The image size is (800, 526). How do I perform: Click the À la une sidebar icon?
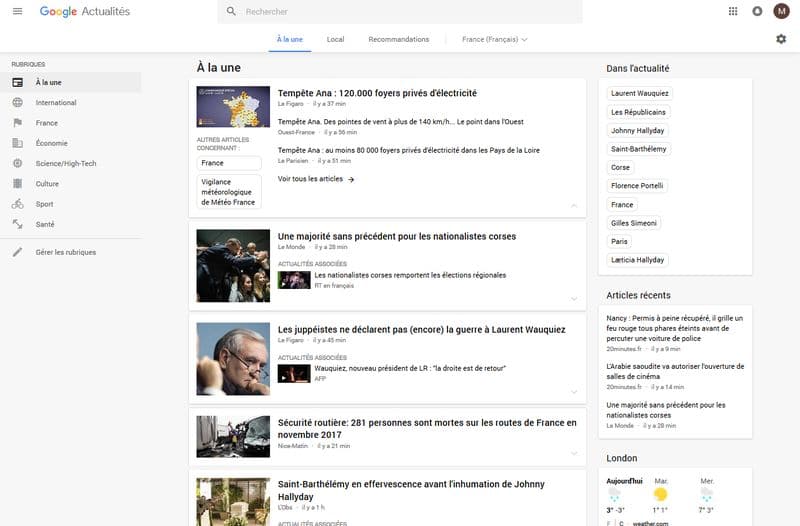click(17, 82)
